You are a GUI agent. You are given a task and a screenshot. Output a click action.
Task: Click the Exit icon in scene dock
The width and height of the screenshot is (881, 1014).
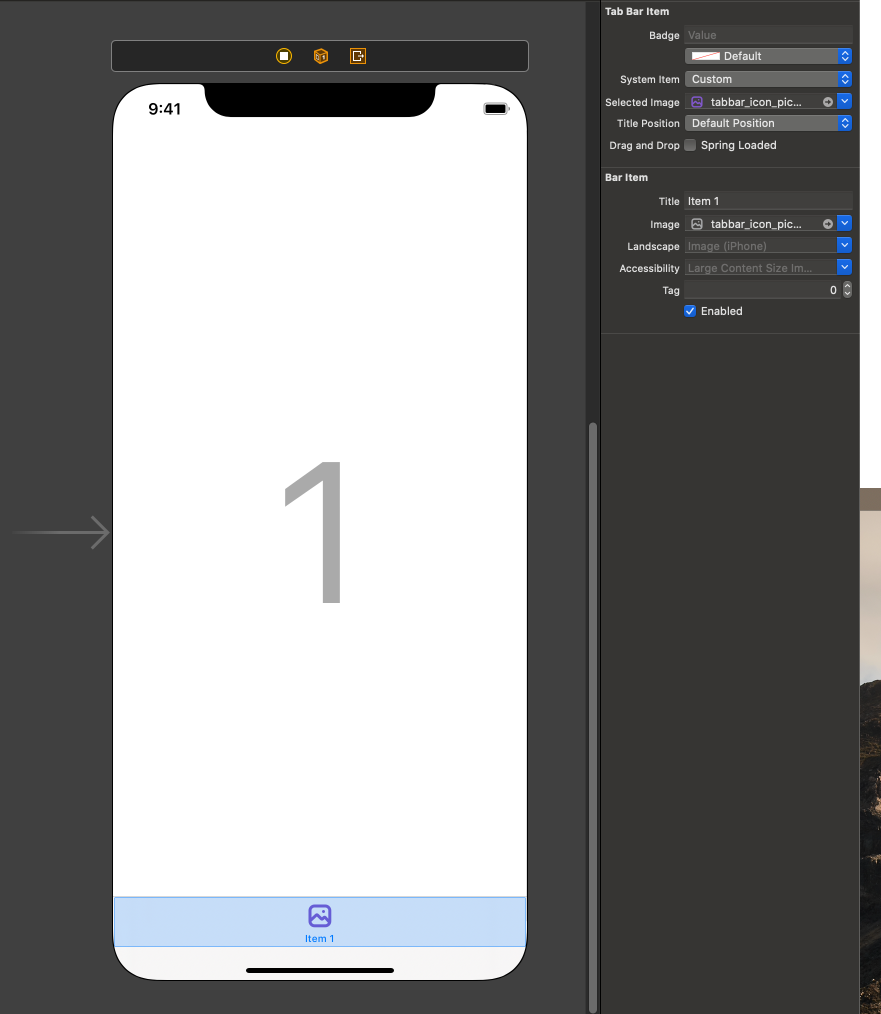[x=358, y=56]
